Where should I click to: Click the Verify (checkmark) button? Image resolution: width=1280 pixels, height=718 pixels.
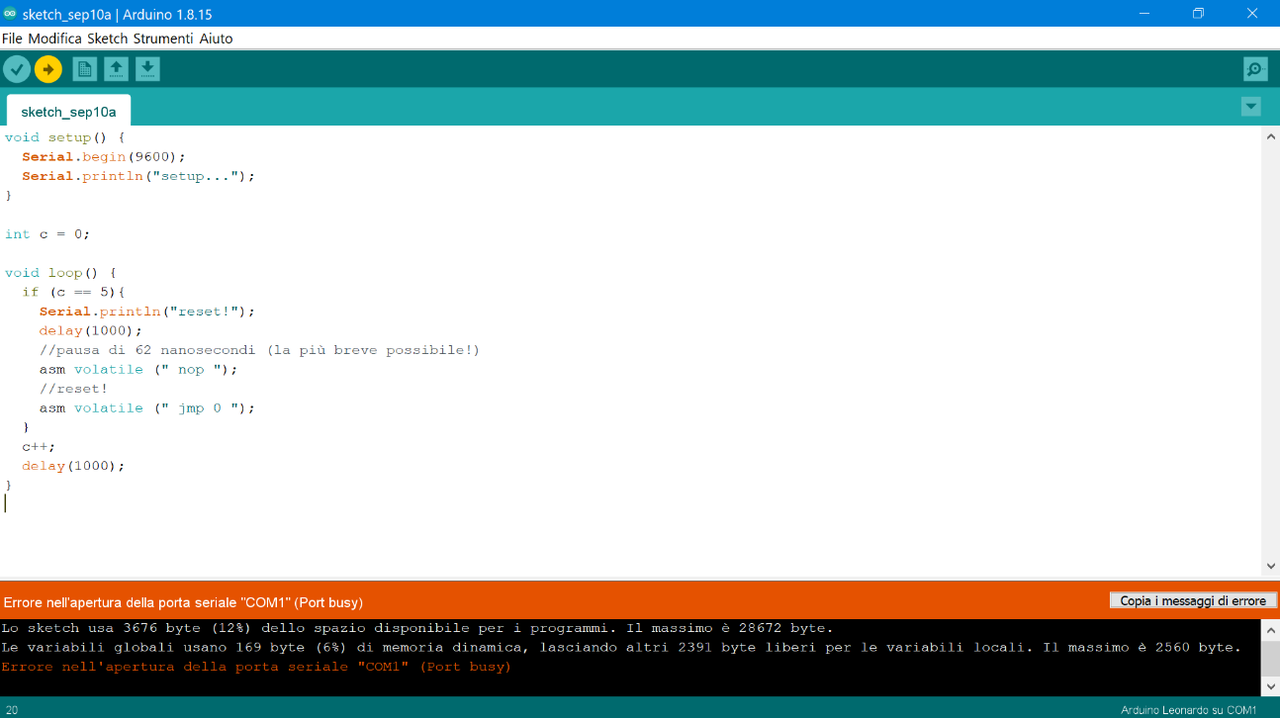pyautogui.click(x=17, y=69)
